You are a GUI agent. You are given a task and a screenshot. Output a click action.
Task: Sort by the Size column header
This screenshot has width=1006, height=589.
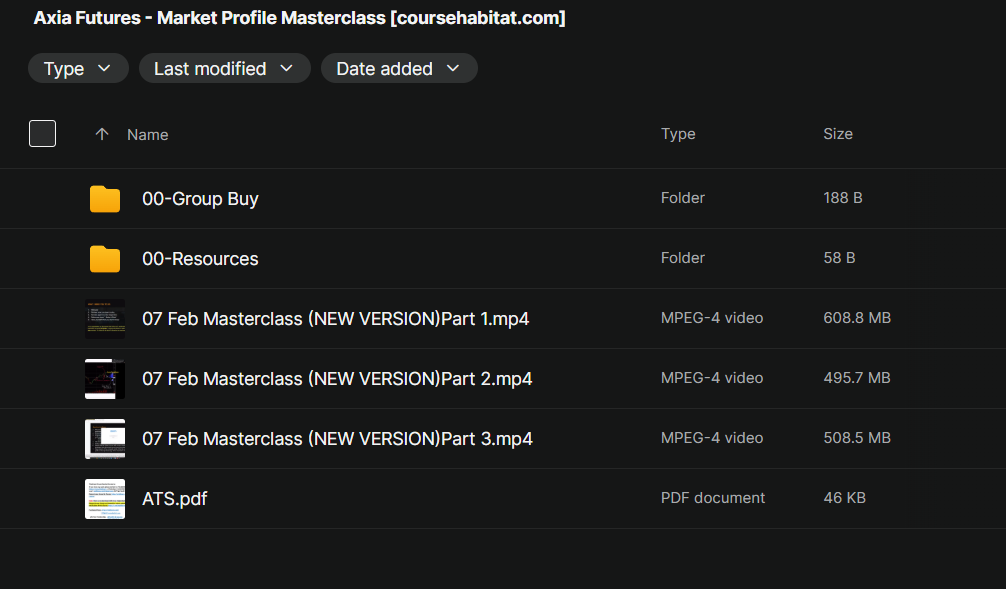pos(838,134)
